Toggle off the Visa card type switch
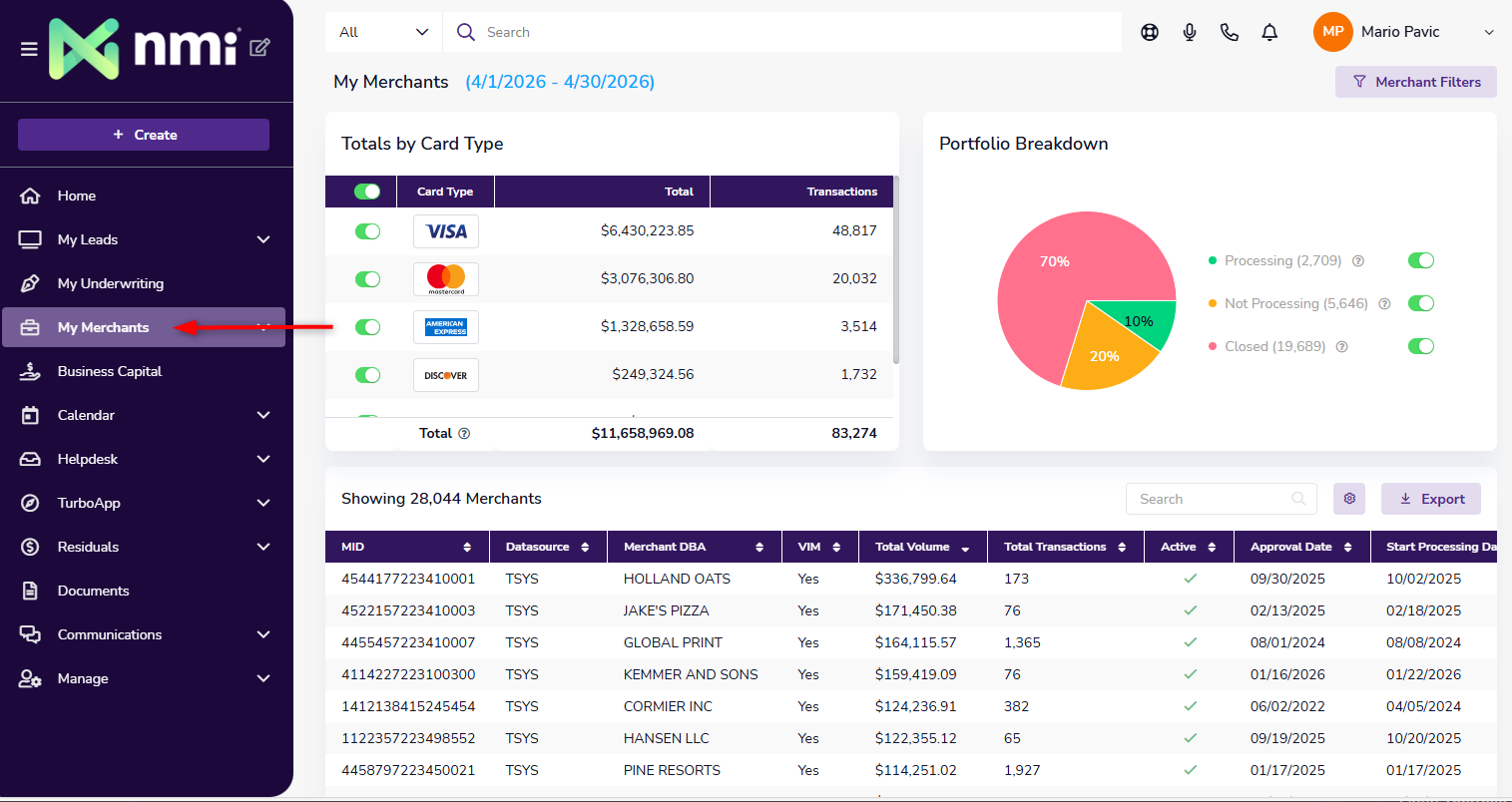Image resolution: width=1512 pixels, height=802 pixels. (367, 231)
